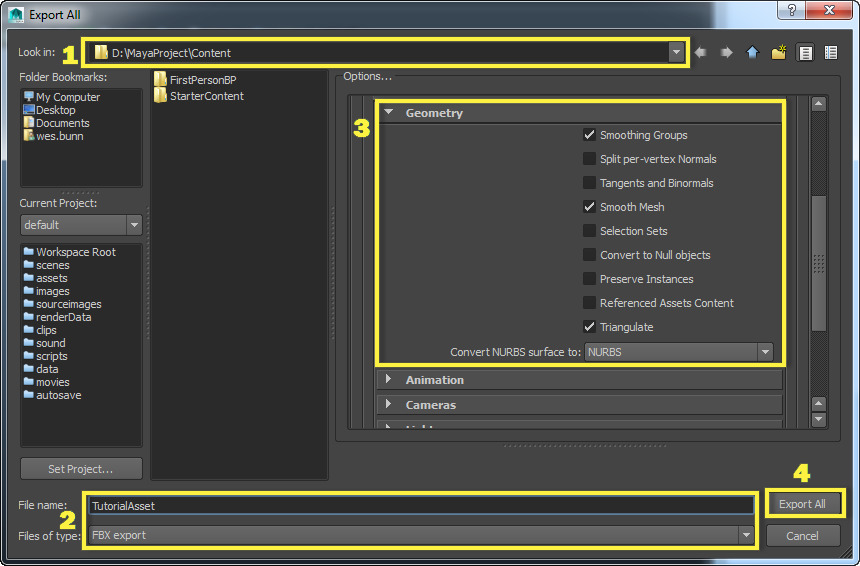Go forward folder arrow icon

(726, 53)
